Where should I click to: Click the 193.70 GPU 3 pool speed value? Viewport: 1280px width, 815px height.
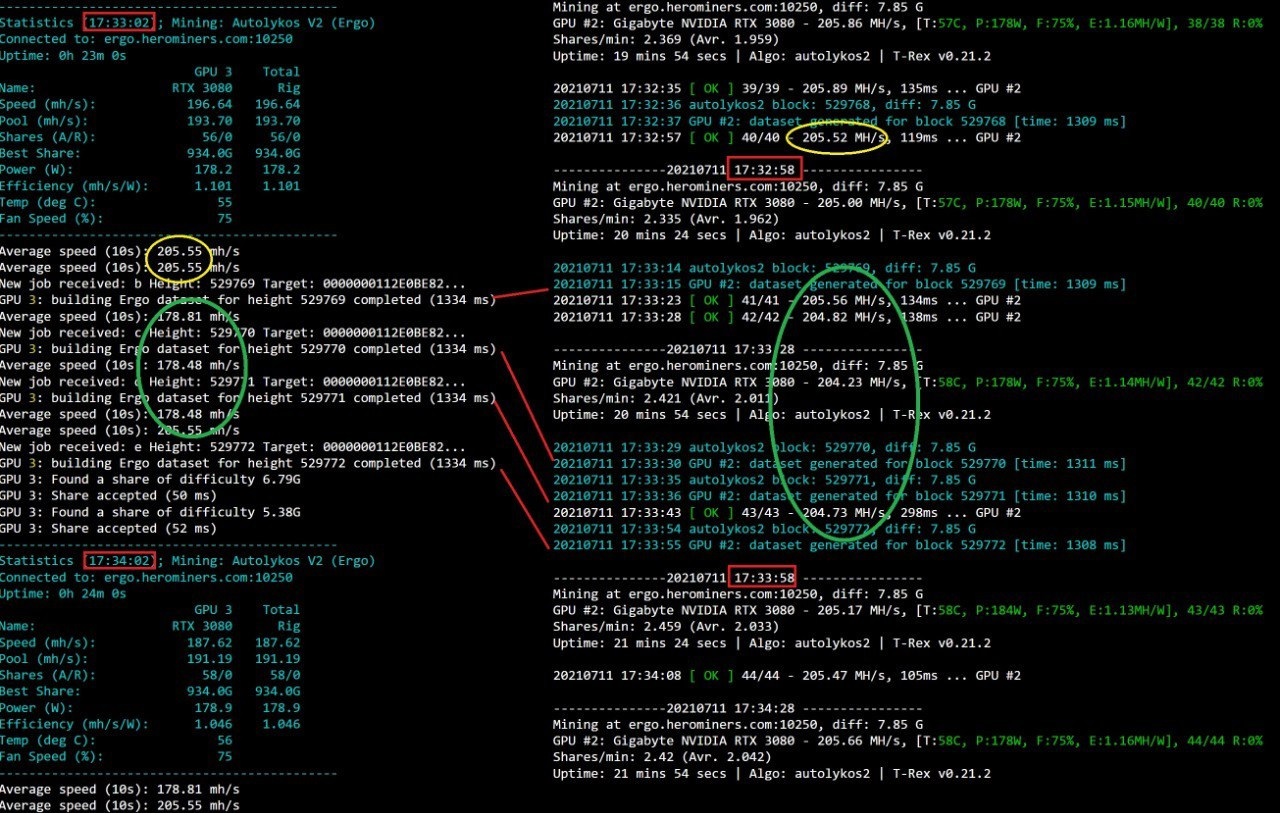click(x=210, y=120)
